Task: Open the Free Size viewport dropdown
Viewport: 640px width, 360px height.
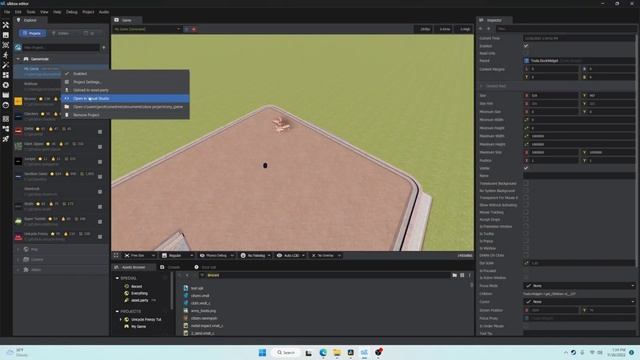Action: [x=140, y=256]
